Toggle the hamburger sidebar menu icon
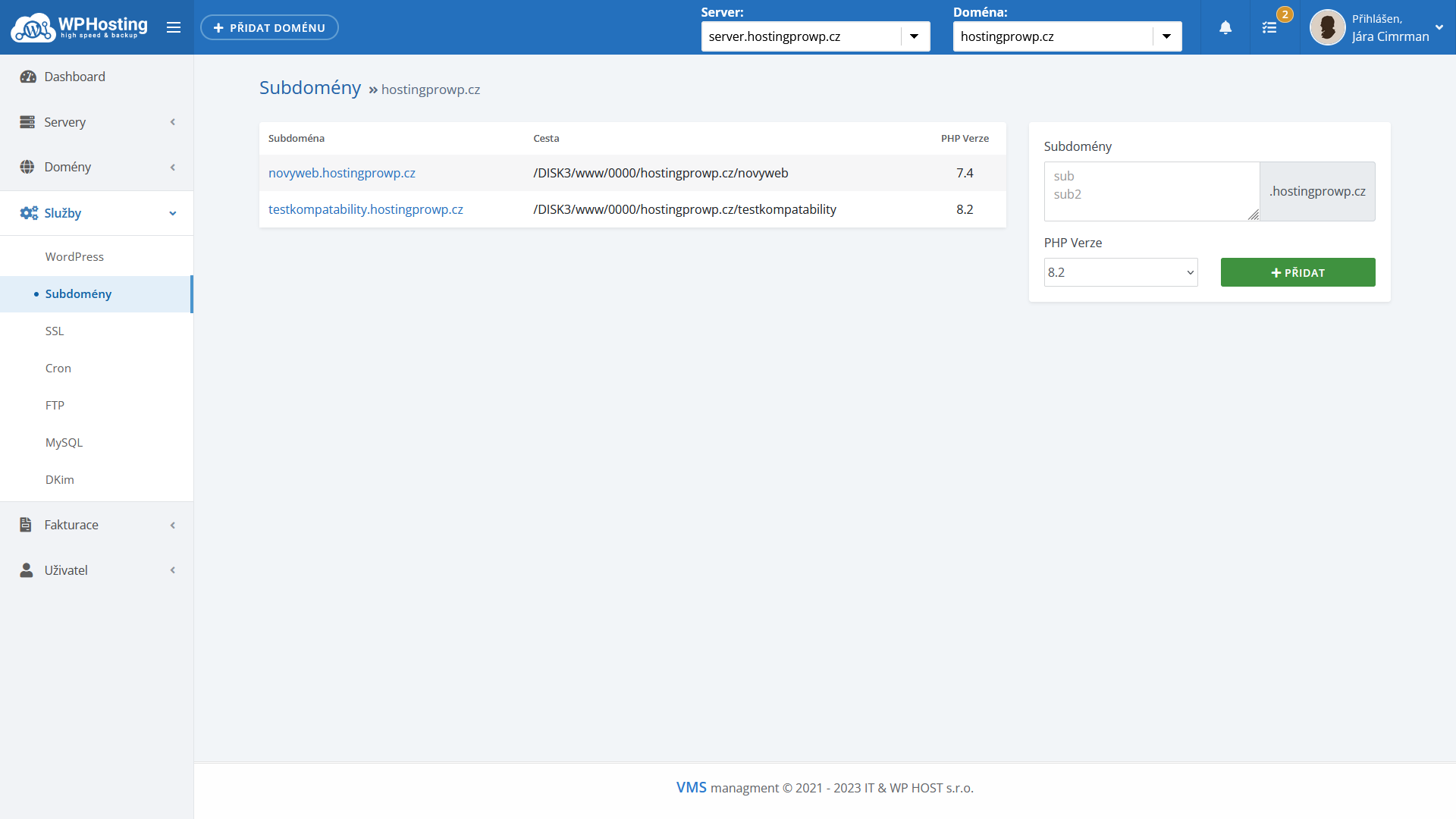The image size is (1456, 819). [x=174, y=28]
